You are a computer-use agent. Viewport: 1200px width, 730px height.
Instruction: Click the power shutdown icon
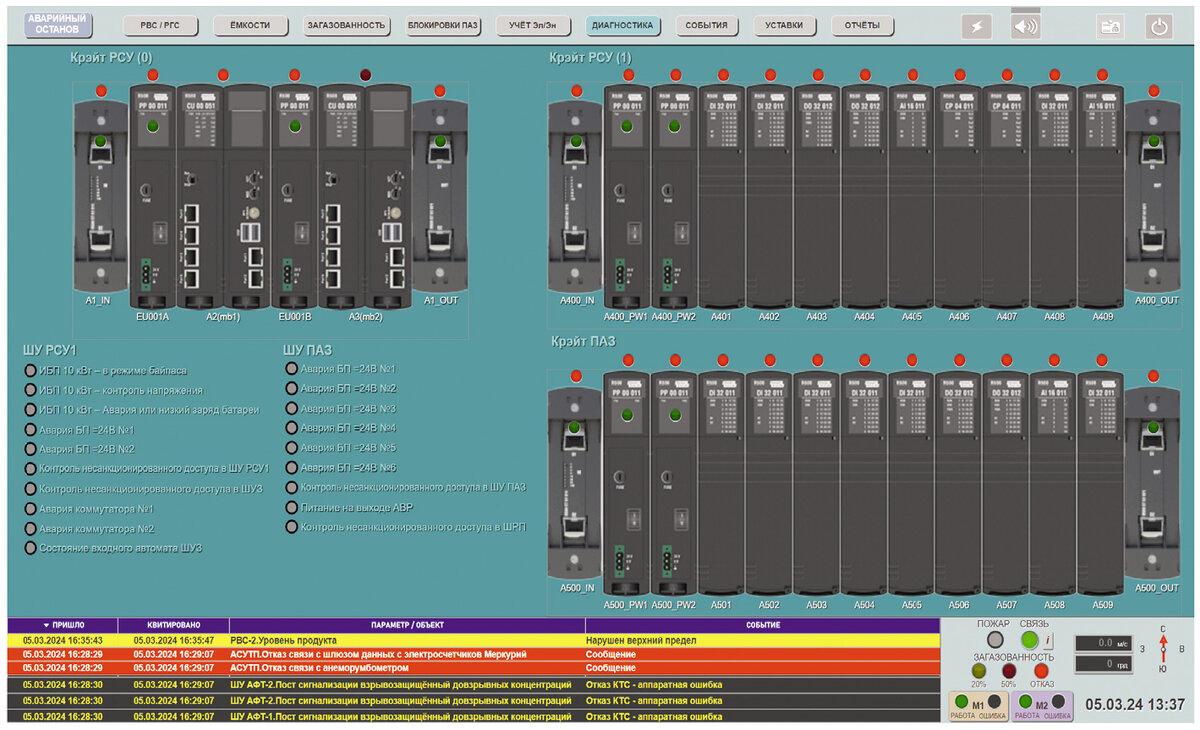tap(1161, 25)
